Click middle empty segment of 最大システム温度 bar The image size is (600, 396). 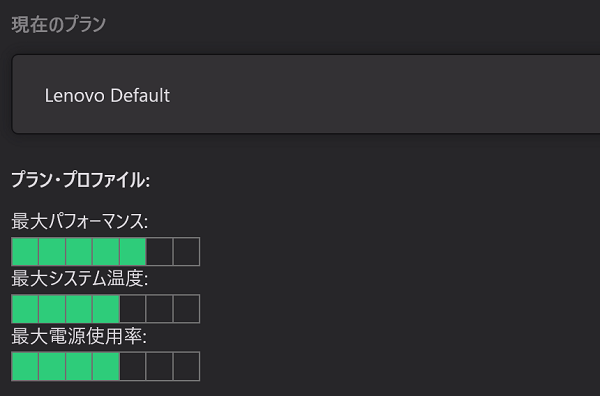[159, 309]
